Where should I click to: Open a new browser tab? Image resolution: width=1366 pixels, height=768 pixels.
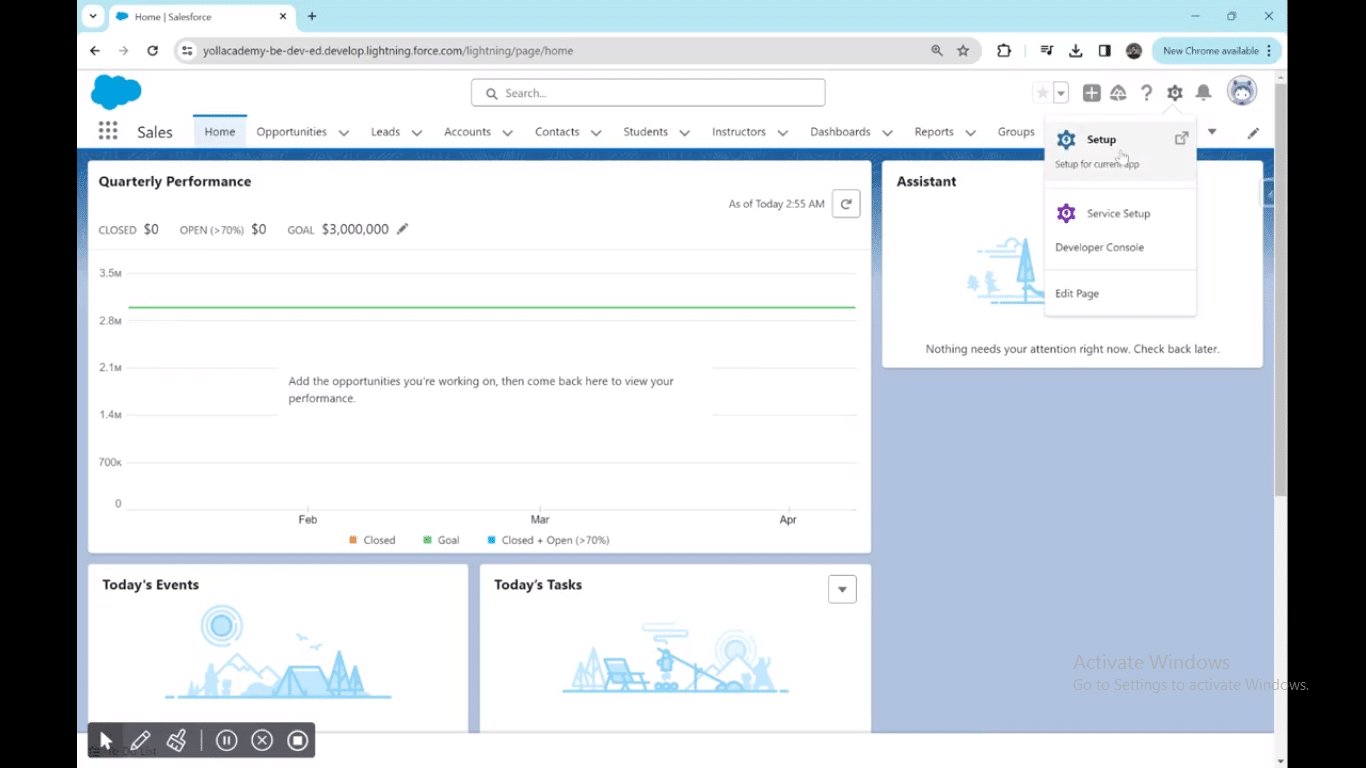[x=312, y=16]
